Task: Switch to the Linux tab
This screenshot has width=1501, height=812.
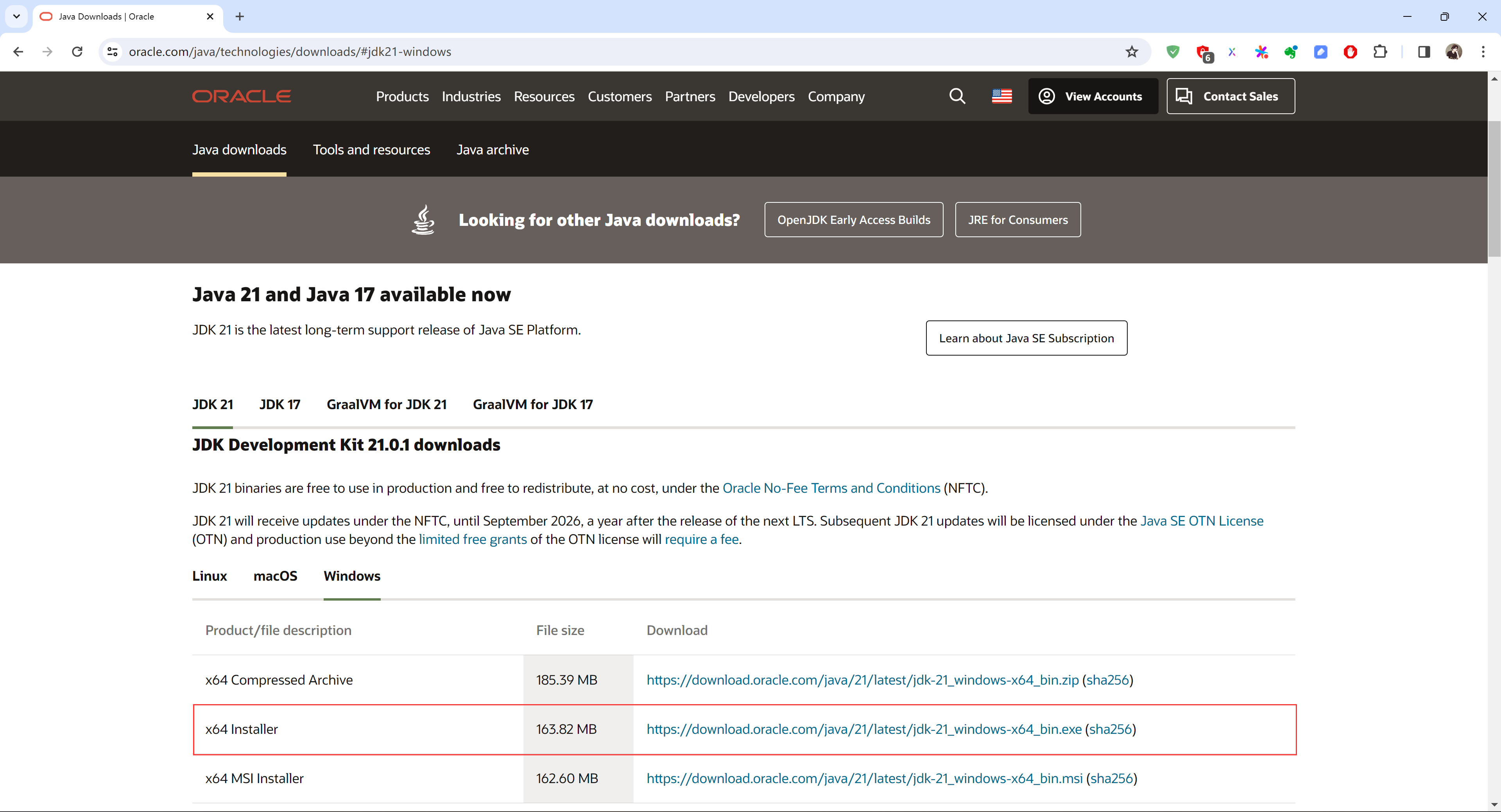Action: tap(209, 576)
